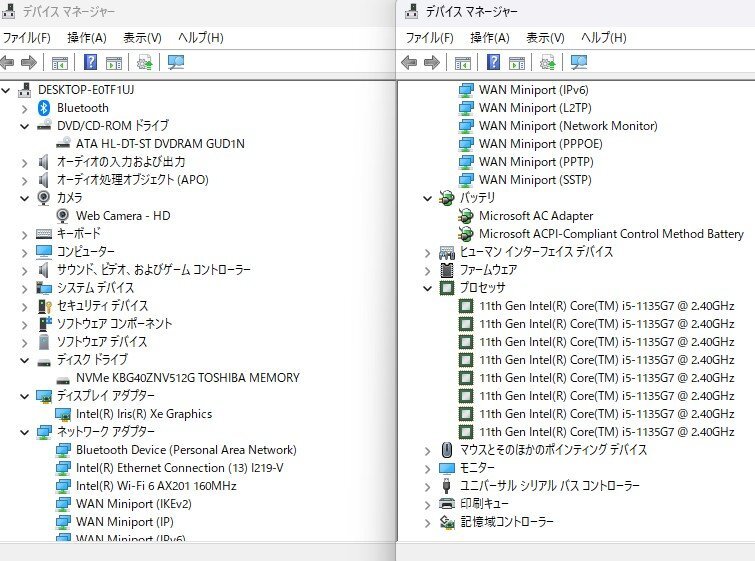The width and height of the screenshot is (755, 561).
Task: Collapse the プロセッサ category
Action: point(428,288)
